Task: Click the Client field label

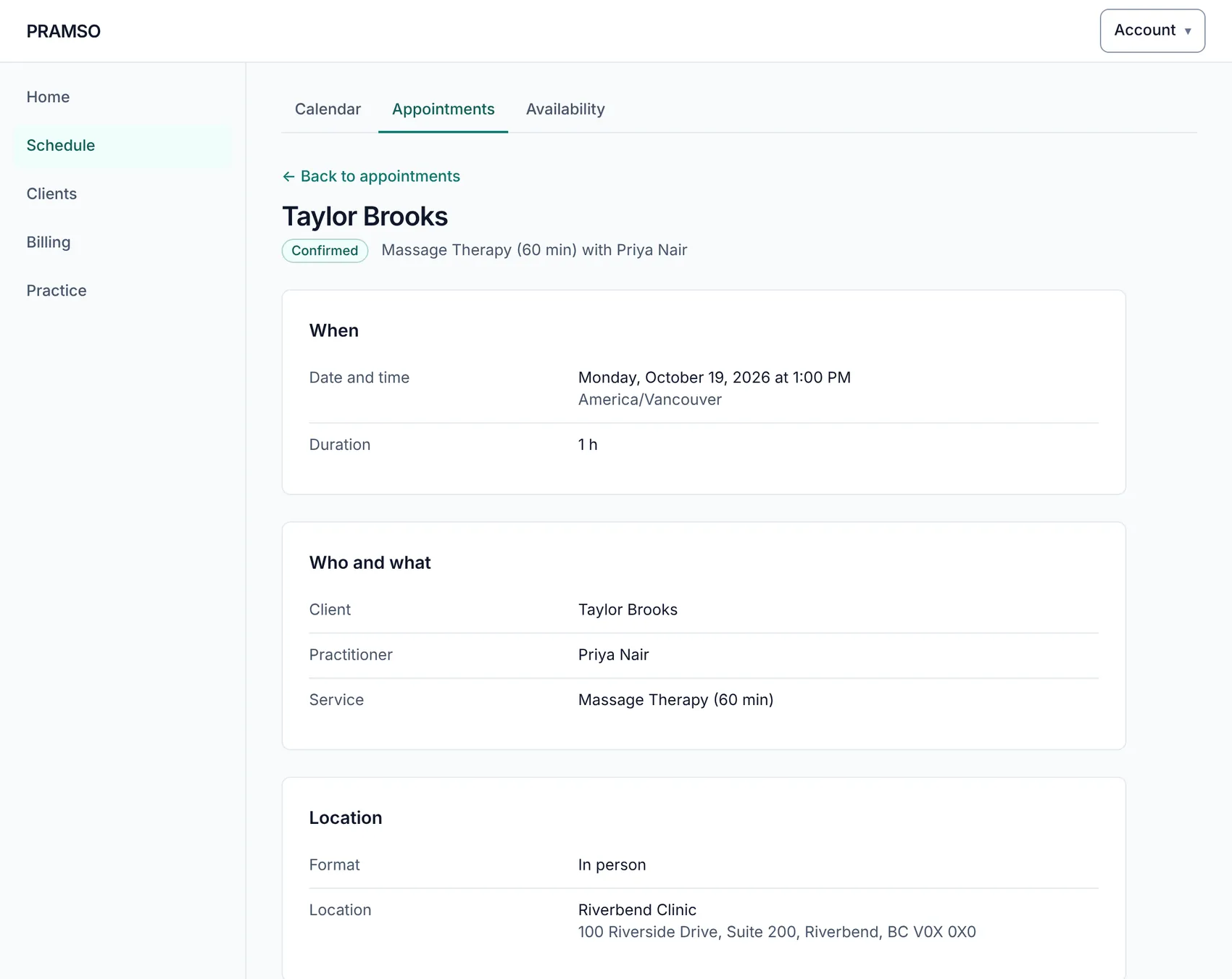Action: coord(330,610)
